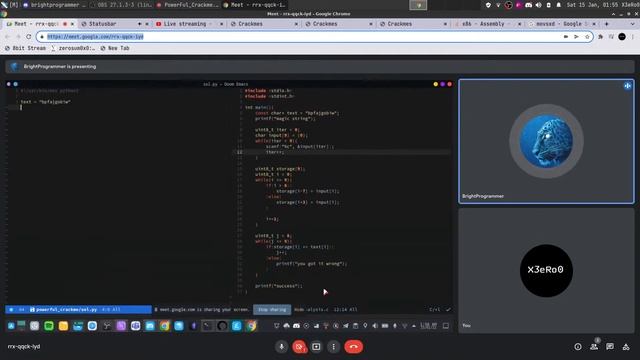Viewport: 640px width, 360px height.
Task: Close the Meet tab
Action: pos(72,24)
